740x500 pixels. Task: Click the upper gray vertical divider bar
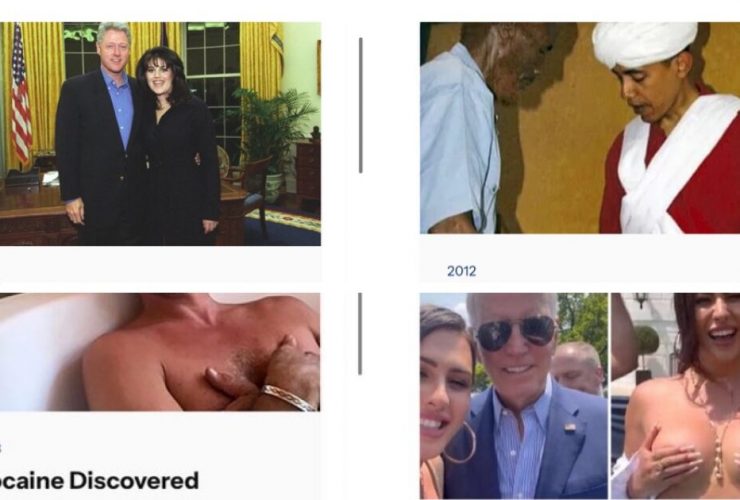click(x=361, y=105)
